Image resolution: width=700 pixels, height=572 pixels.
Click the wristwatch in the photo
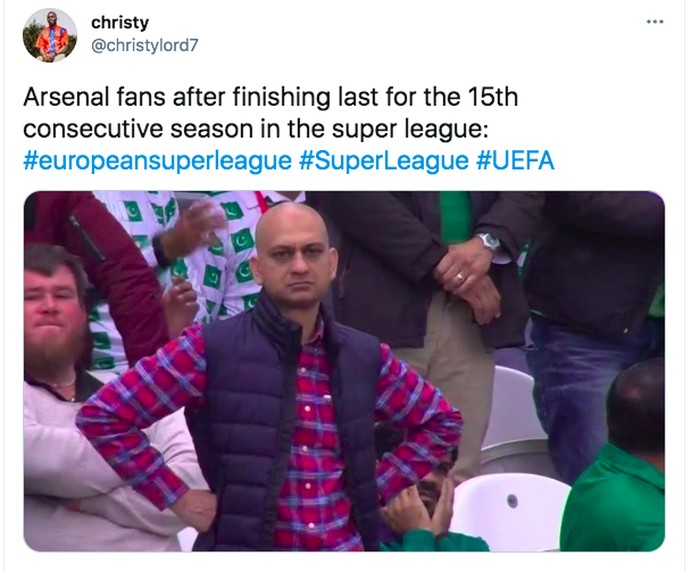pyautogui.click(x=488, y=241)
